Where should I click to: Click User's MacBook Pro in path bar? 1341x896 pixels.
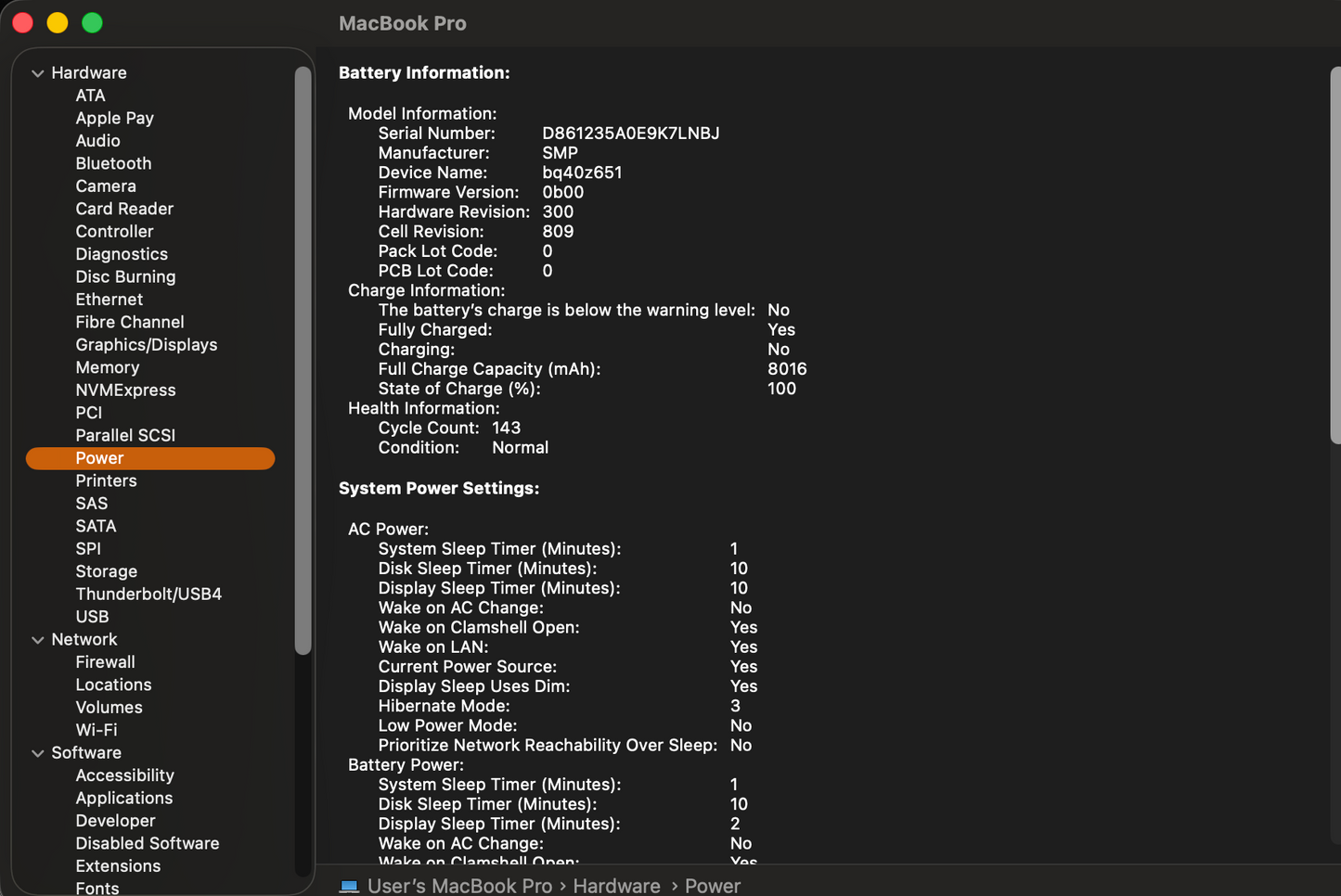pyautogui.click(x=459, y=886)
